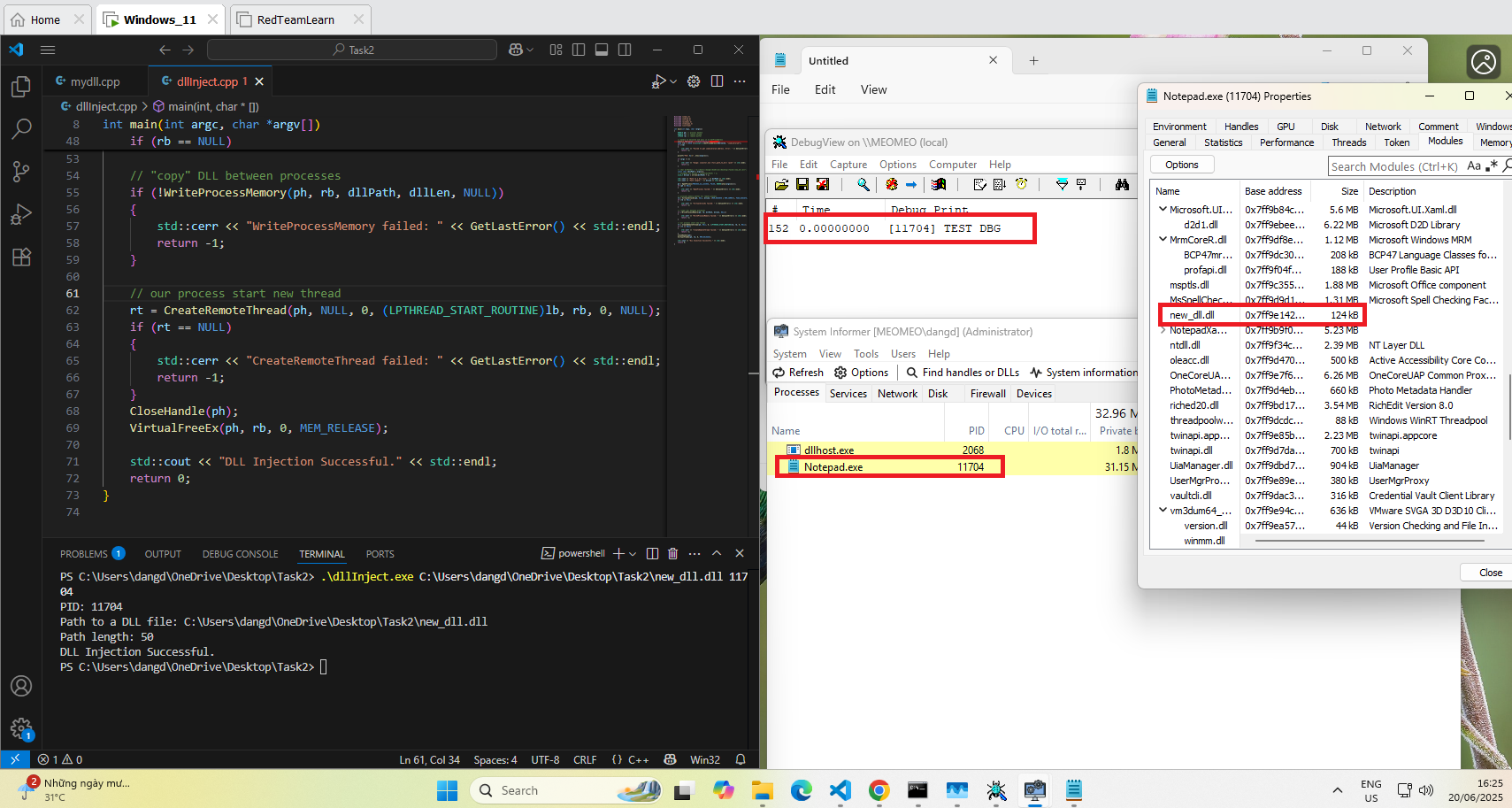Image resolution: width=1512 pixels, height=808 pixels.
Task: Open the Explorer view in VS Code
Action: (21, 87)
